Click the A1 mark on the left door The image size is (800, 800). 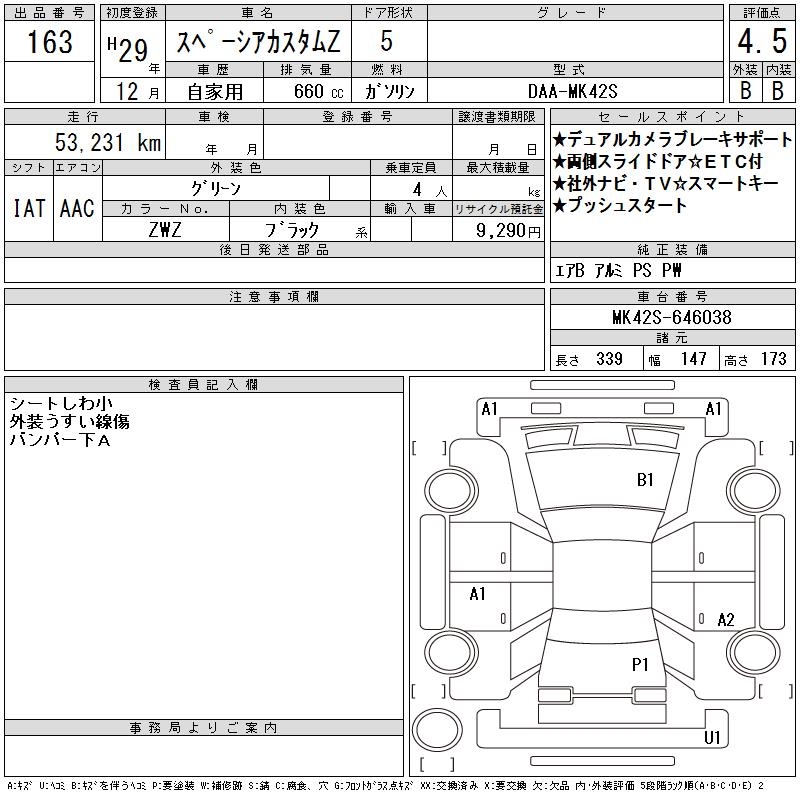point(477,594)
